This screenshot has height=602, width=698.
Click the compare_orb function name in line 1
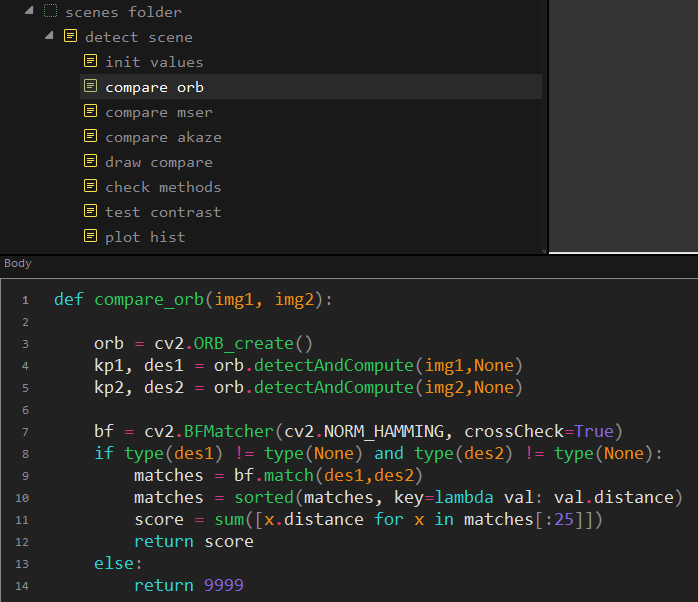click(x=149, y=299)
